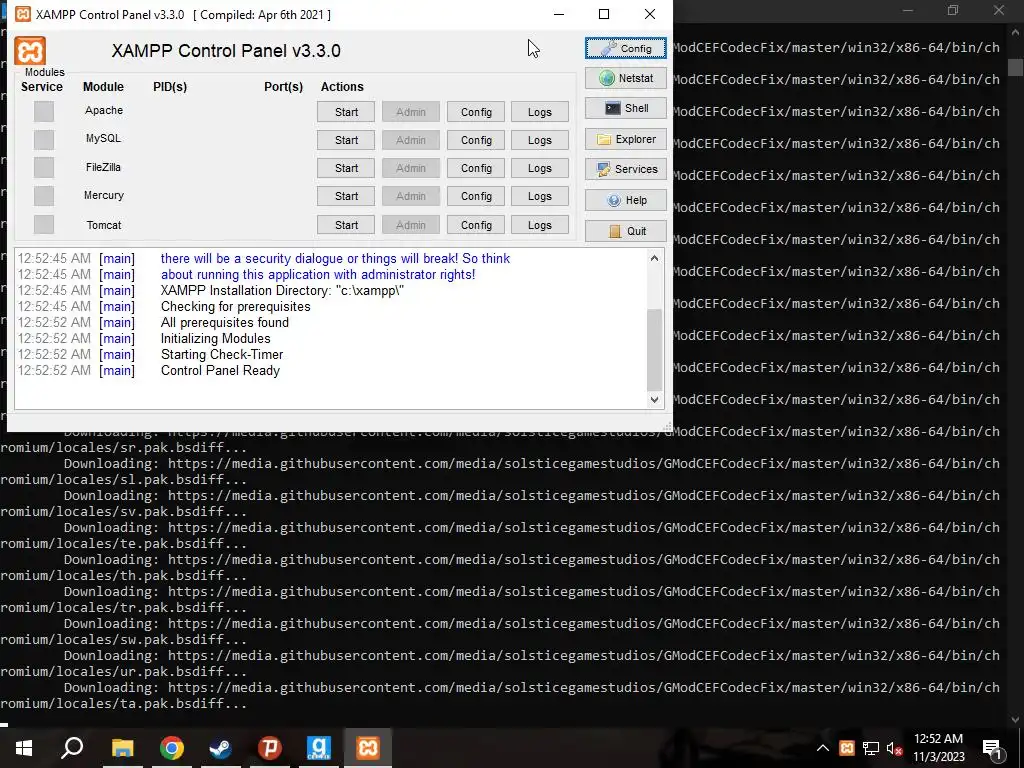This screenshot has width=1024, height=768.
Task: Open the taskbar clock and date
Action: point(938,748)
